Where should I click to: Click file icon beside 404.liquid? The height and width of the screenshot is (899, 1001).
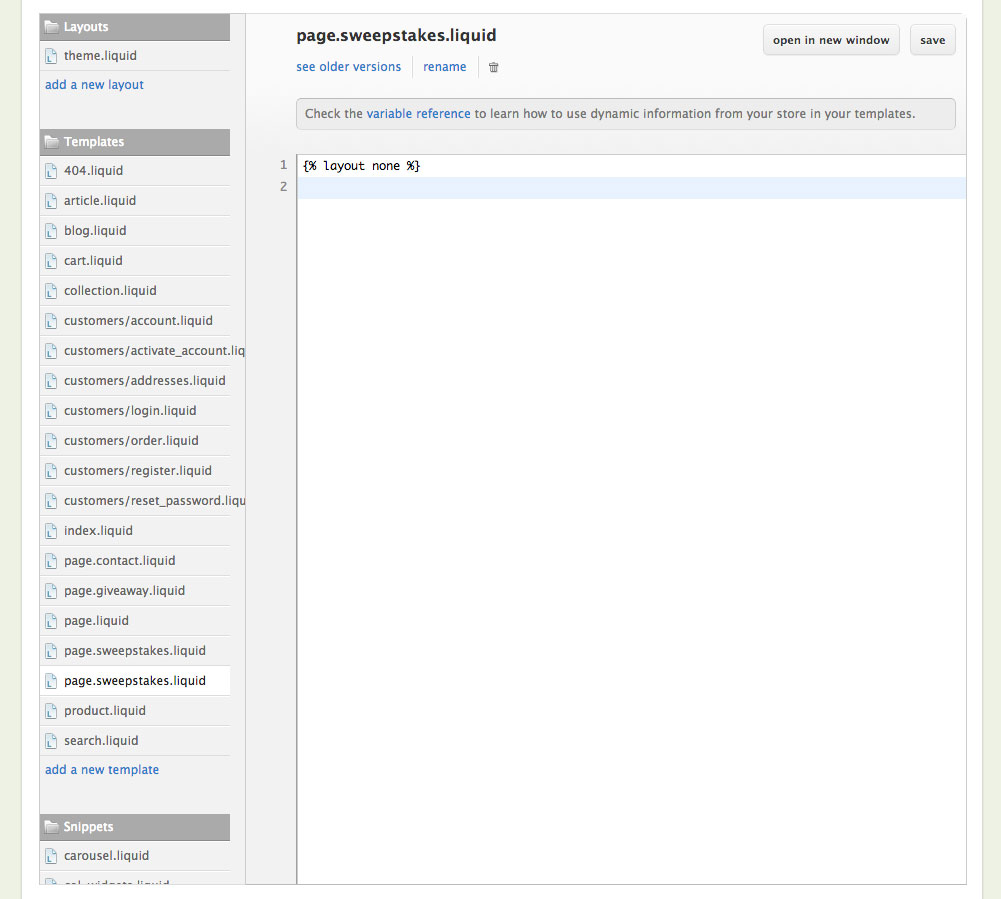[x=51, y=171]
